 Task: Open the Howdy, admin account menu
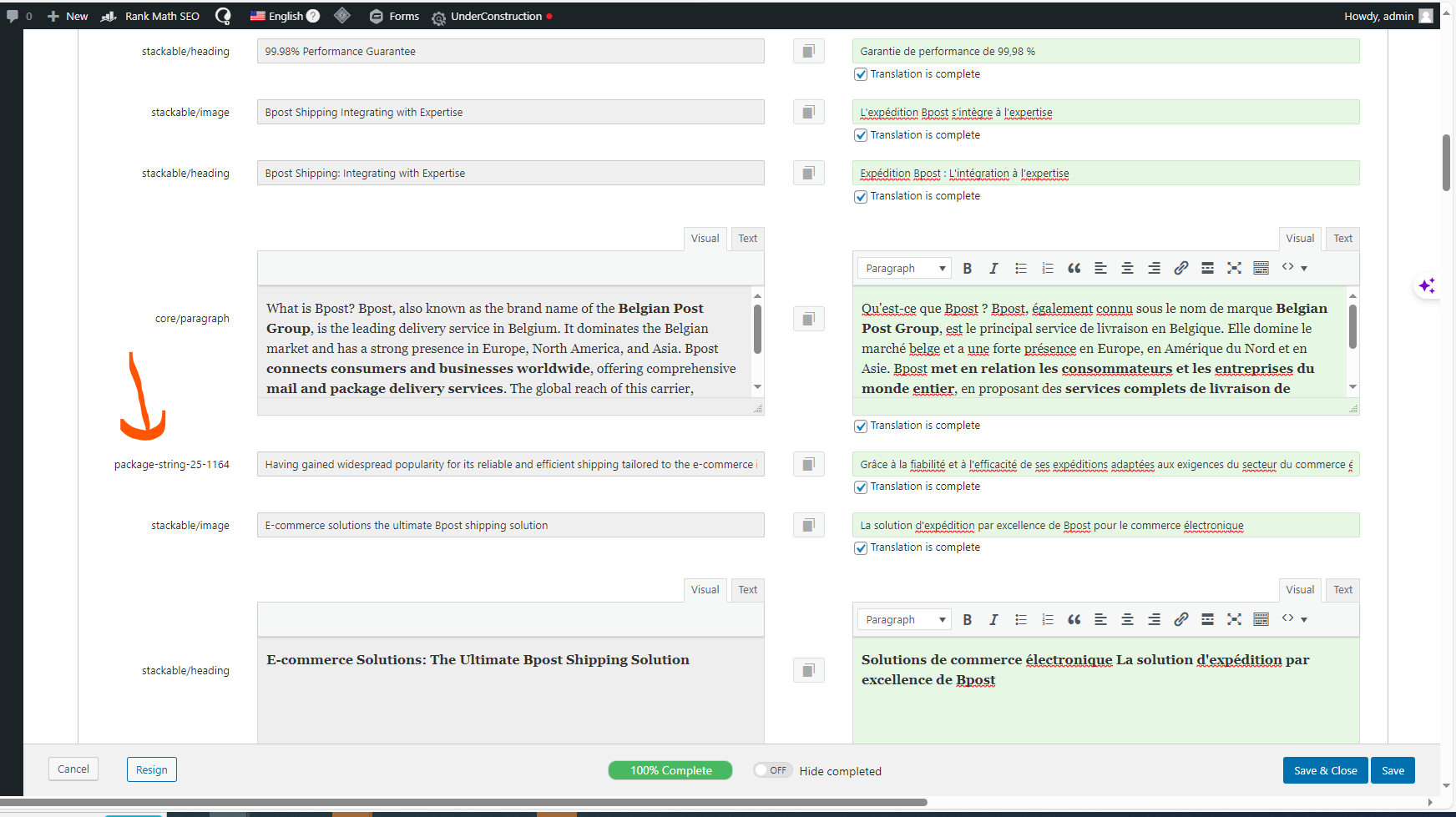[x=1388, y=16]
